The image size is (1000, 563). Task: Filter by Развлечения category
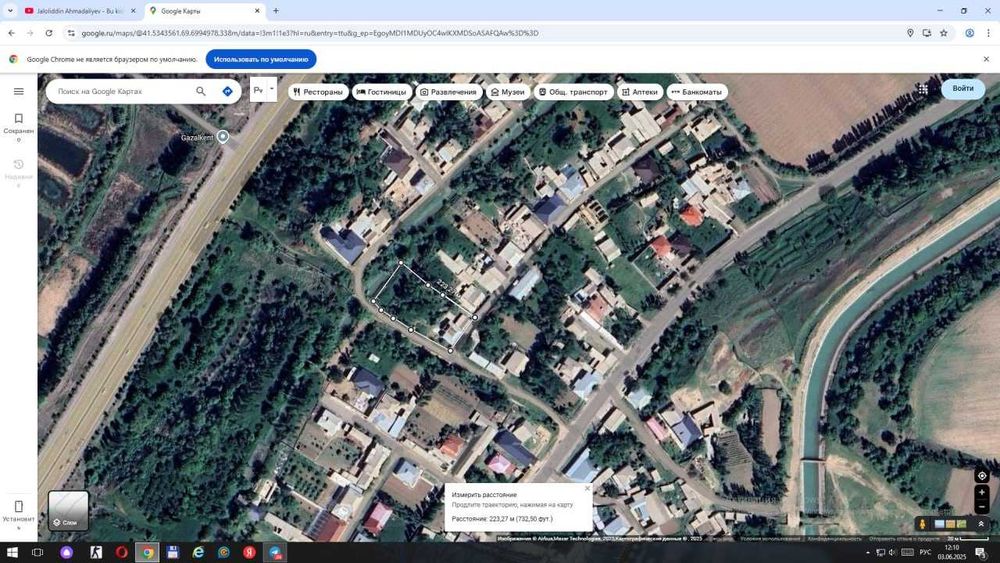click(449, 92)
